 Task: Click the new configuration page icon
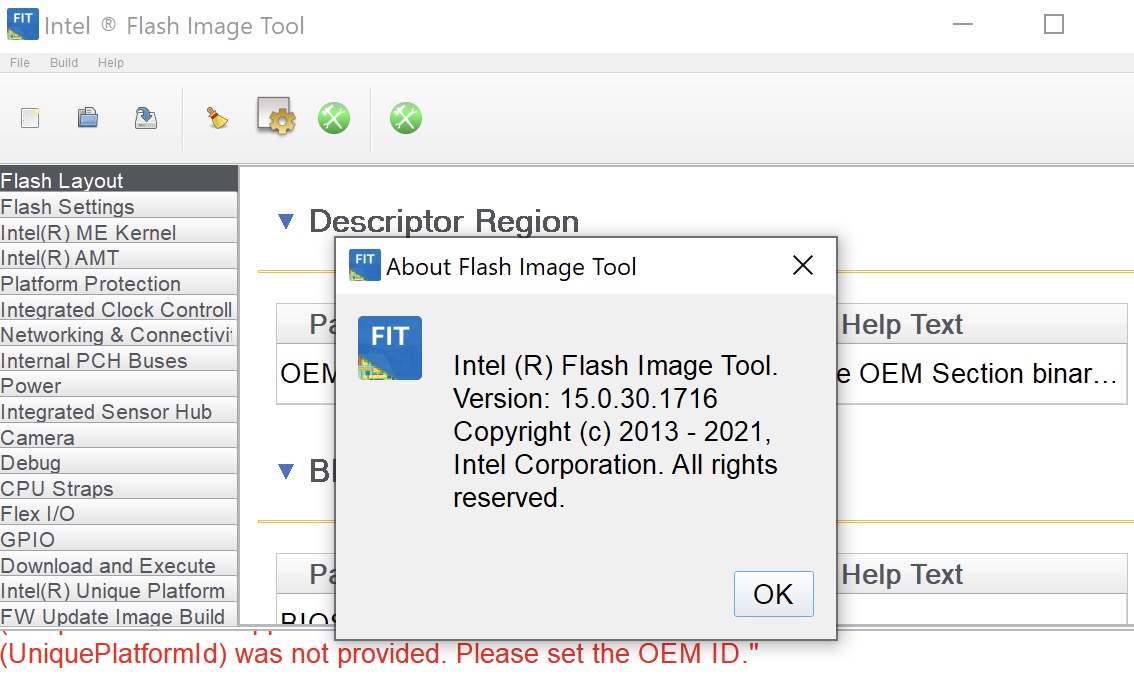coord(30,118)
